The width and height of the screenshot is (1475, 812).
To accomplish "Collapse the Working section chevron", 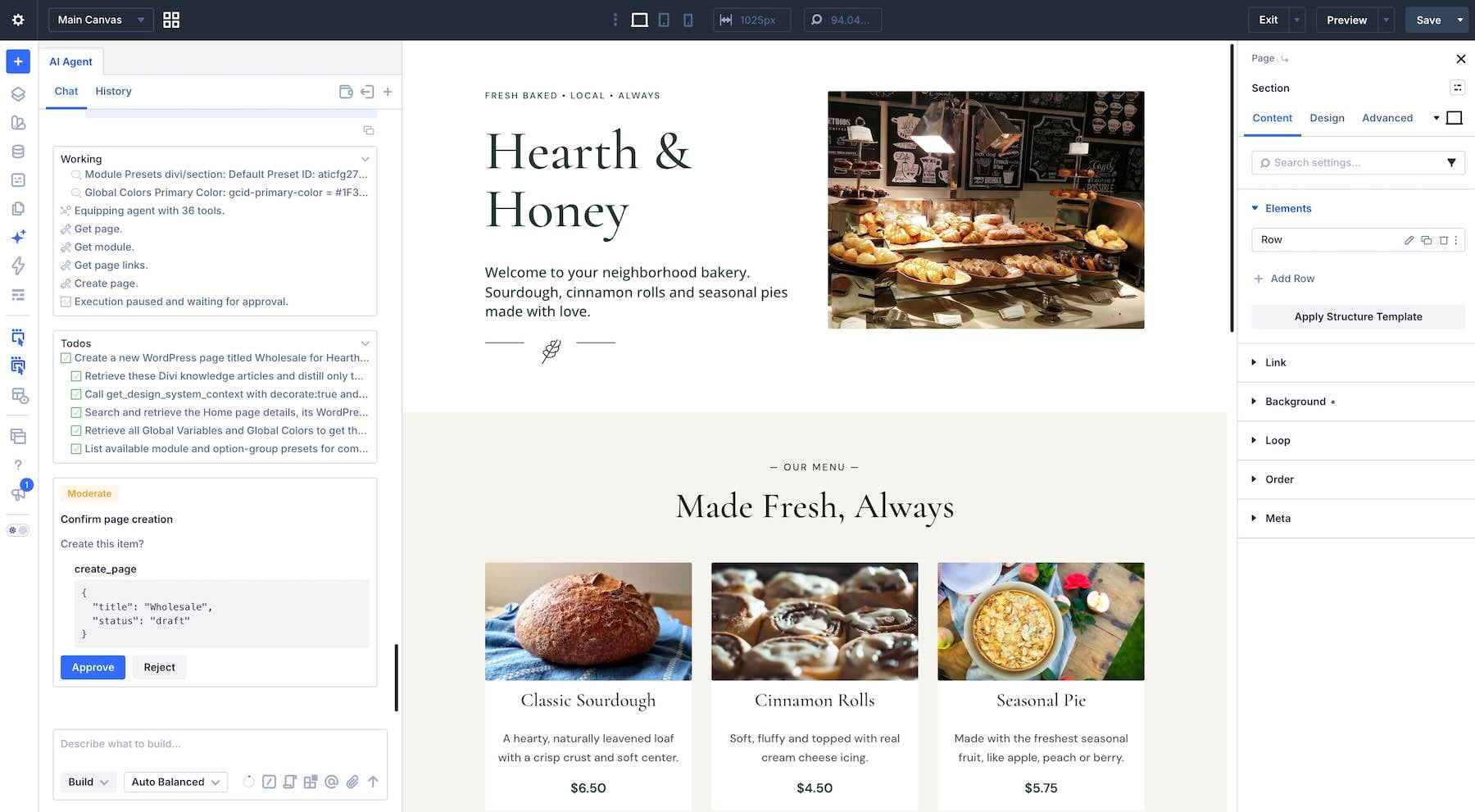I will click(365, 159).
